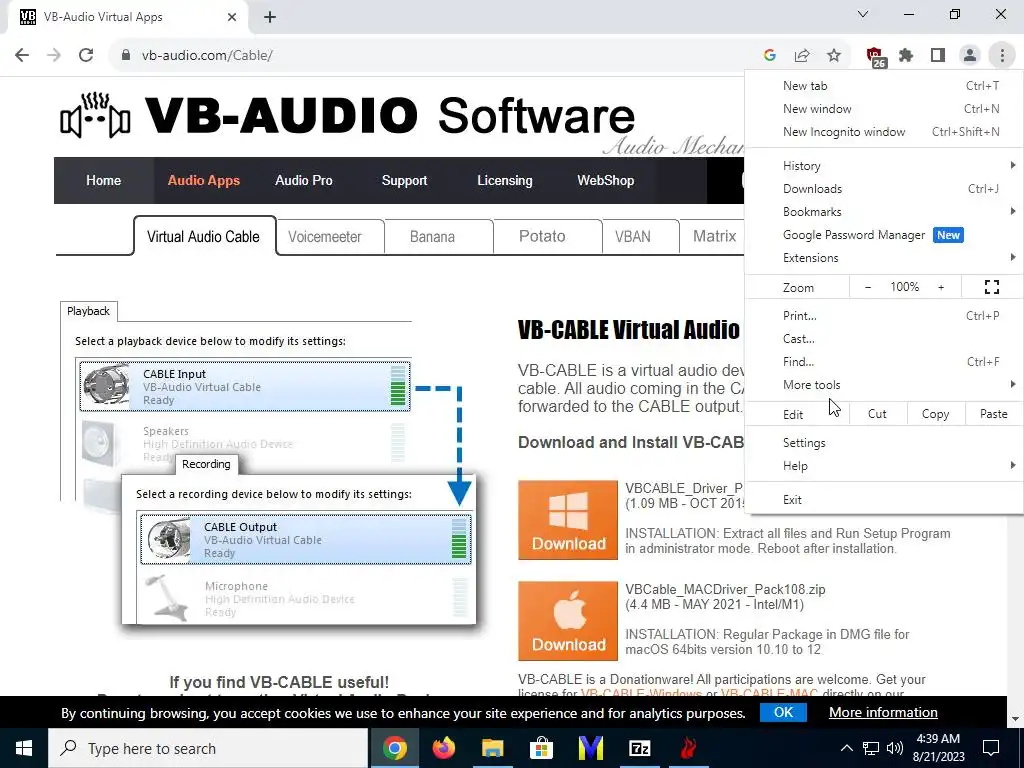The height and width of the screenshot is (768, 1024).
Task: Expand the Extensions submenu
Action: (x=884, y=257)
